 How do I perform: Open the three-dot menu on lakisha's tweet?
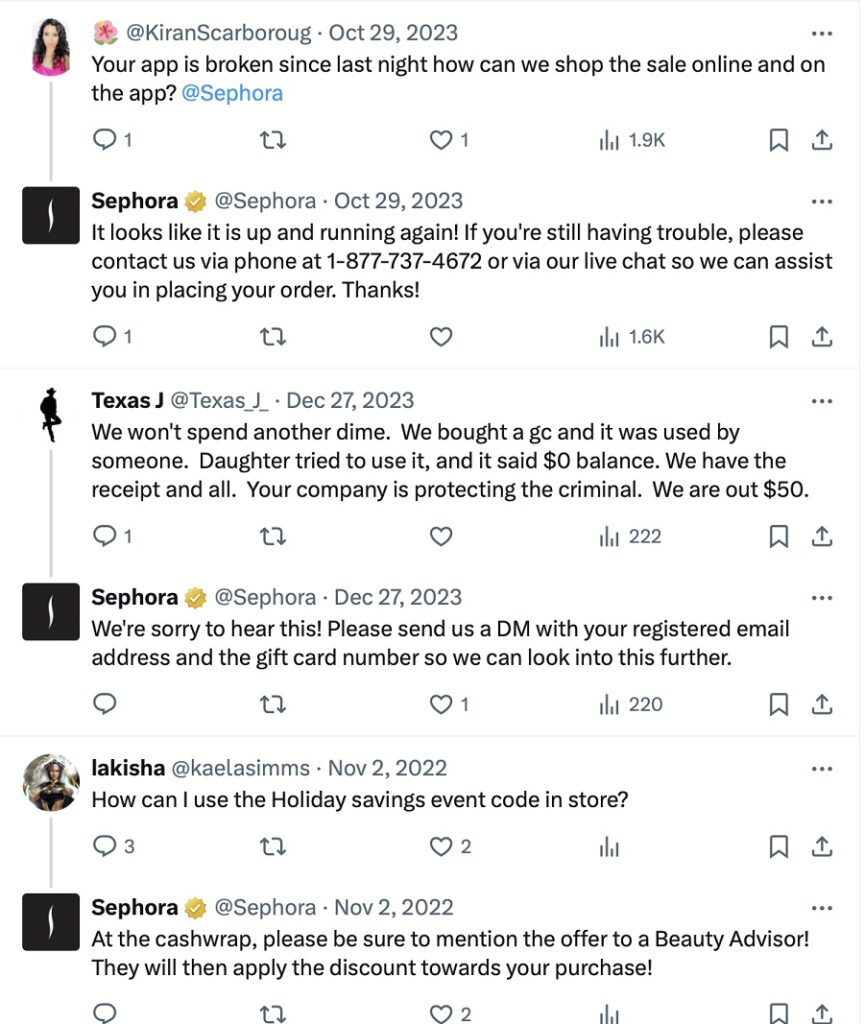822,769
